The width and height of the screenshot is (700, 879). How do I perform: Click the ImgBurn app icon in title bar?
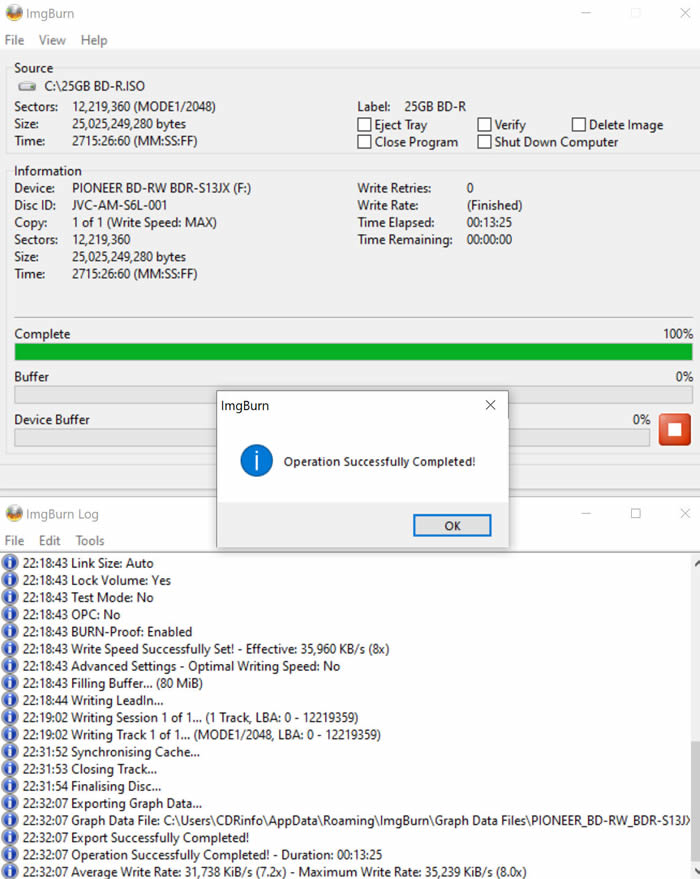pos(14,14)
